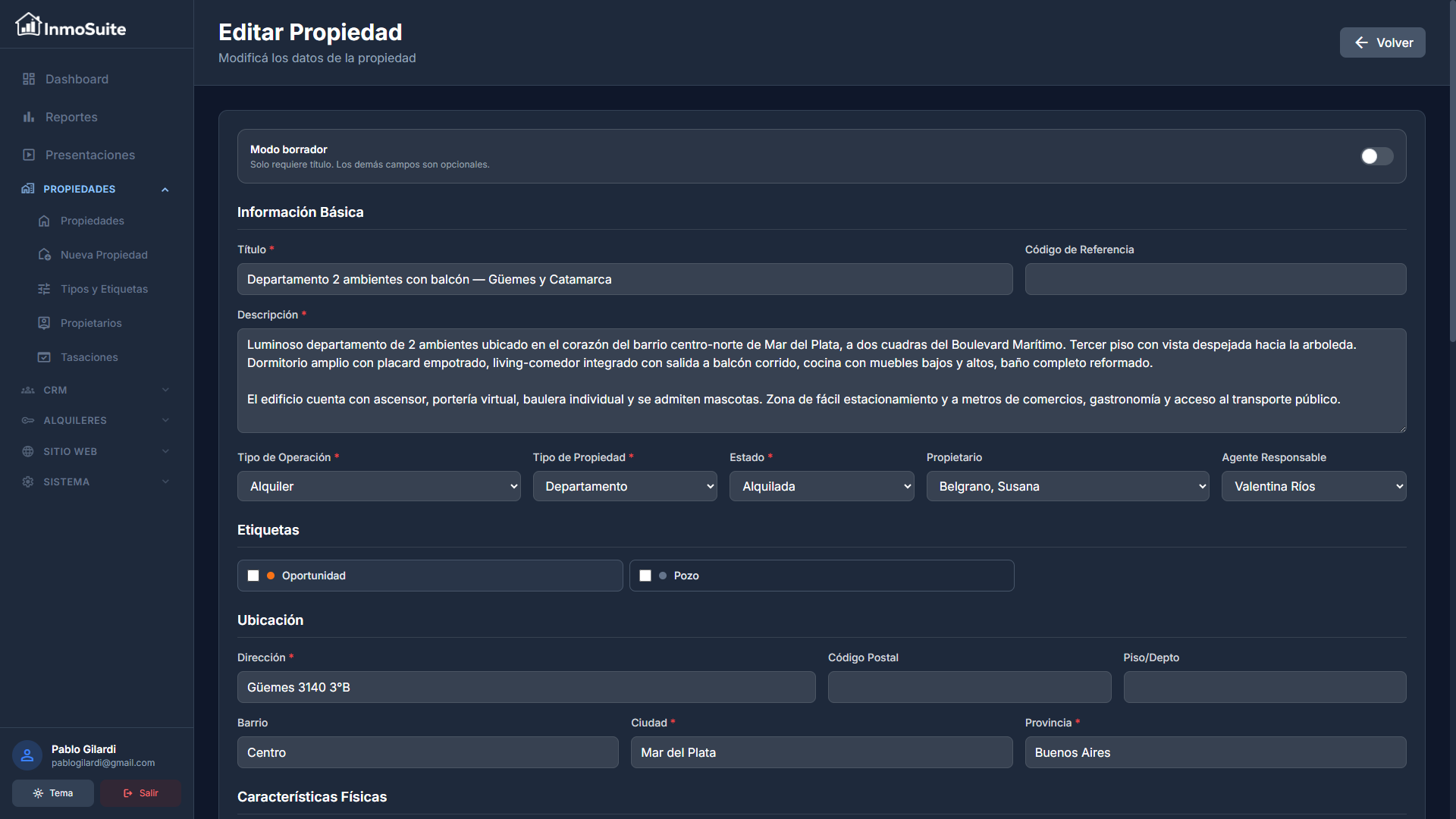Collapse the PROPIEDADES sidebar section
This screenshot has height=819, width=1456.
pyautogui.click(x=165, y=190)
